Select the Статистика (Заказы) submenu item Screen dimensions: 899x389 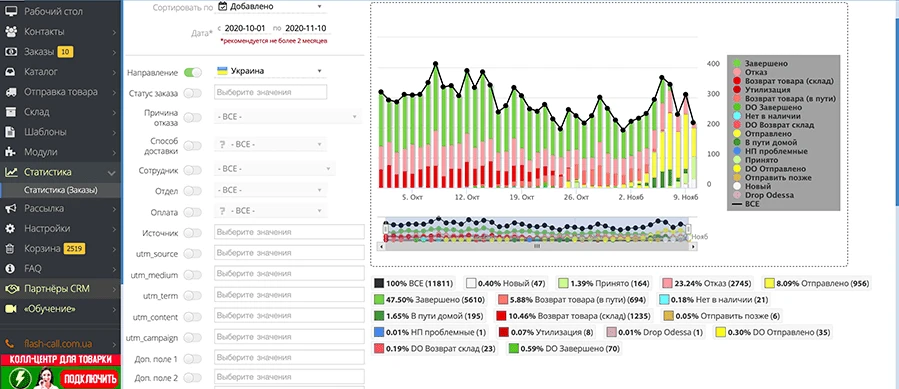tap(61, 190)
